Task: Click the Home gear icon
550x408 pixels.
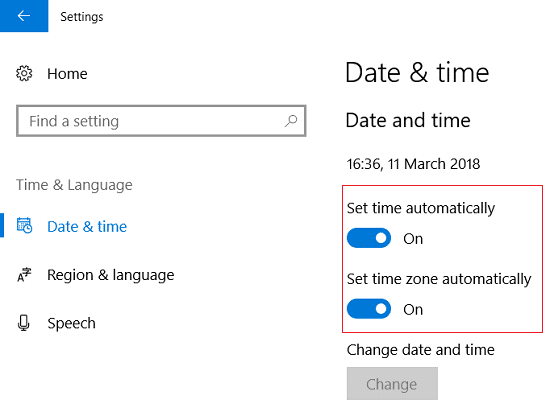Action: coord(24,73)
